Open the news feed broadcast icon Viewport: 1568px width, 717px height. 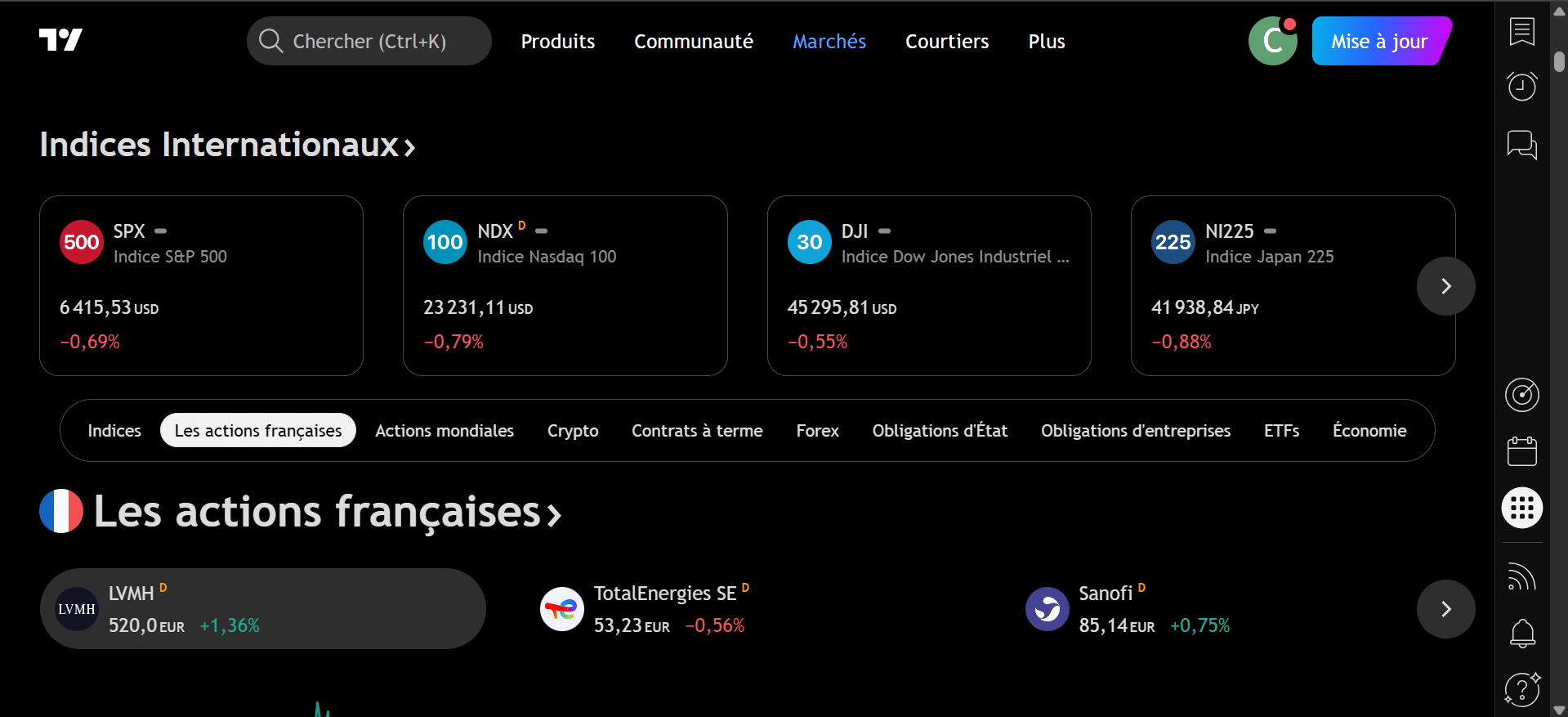1521,576
